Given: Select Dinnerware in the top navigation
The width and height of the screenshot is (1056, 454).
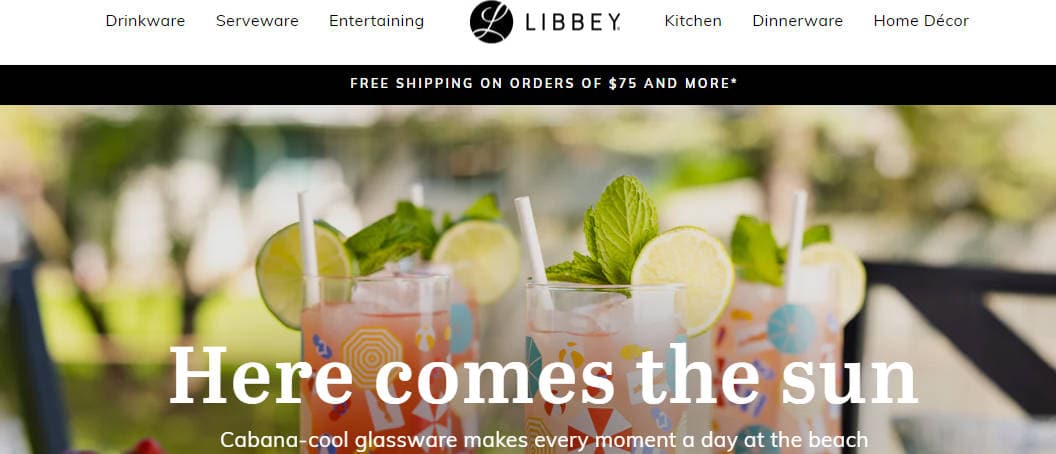Looking at the screenshot, I should click(797, 21).
